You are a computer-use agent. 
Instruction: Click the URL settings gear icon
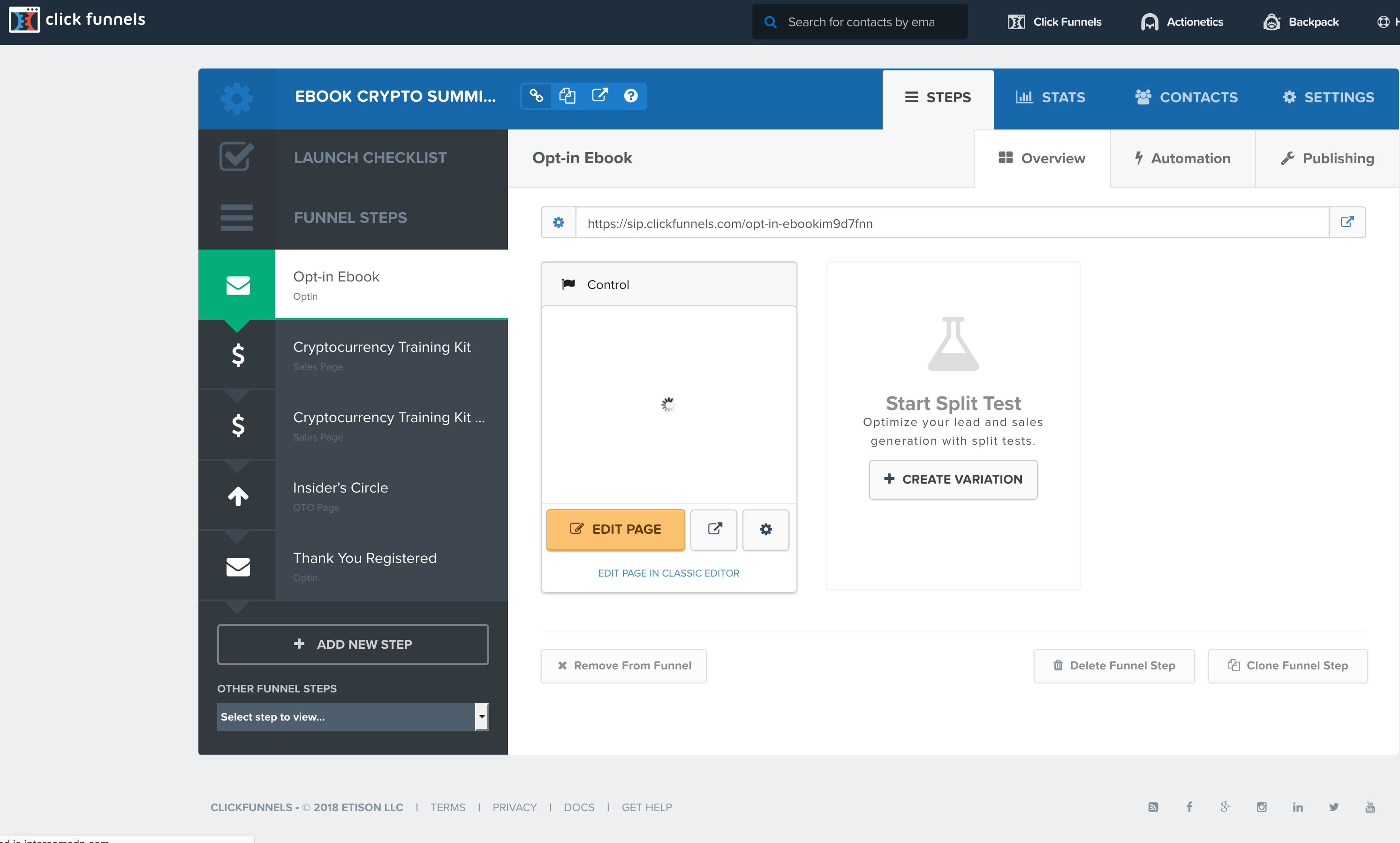[x=559, y=223]
